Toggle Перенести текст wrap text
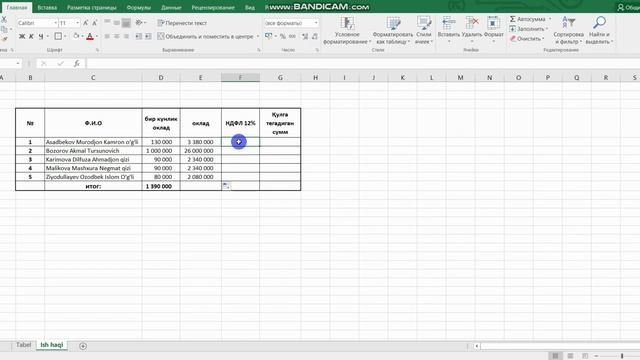The height and width of the screenshot is (360, 640). click(182, 23)
